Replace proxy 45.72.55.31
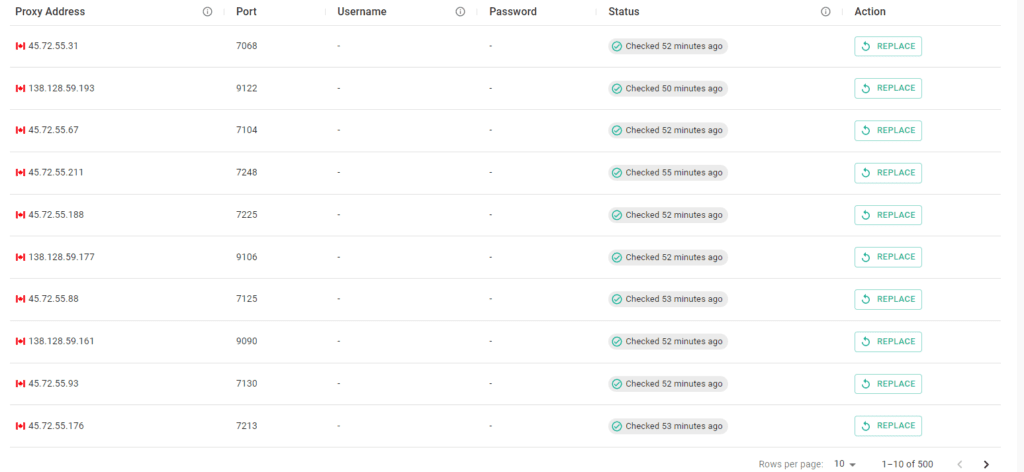1024x472 pixels. 888,46
